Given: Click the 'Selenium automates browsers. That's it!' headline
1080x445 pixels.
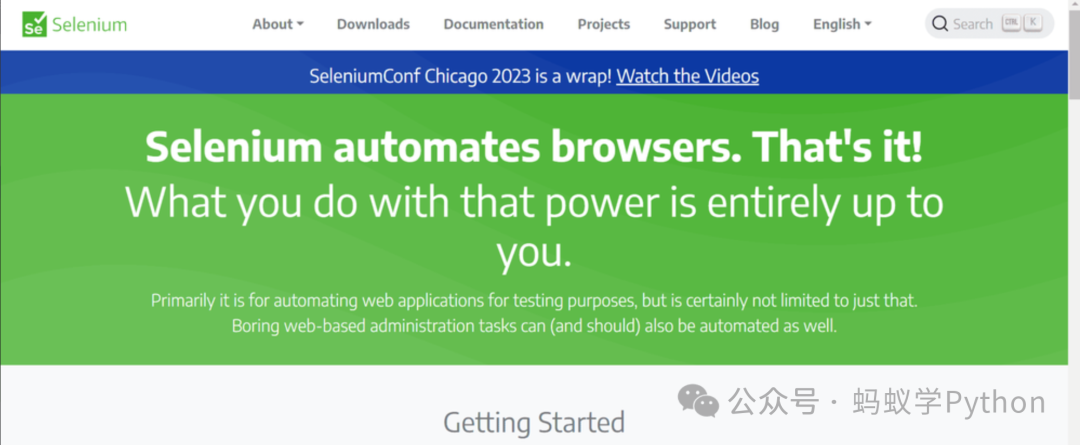Looking at the screenshot, I should coord(534,146).
